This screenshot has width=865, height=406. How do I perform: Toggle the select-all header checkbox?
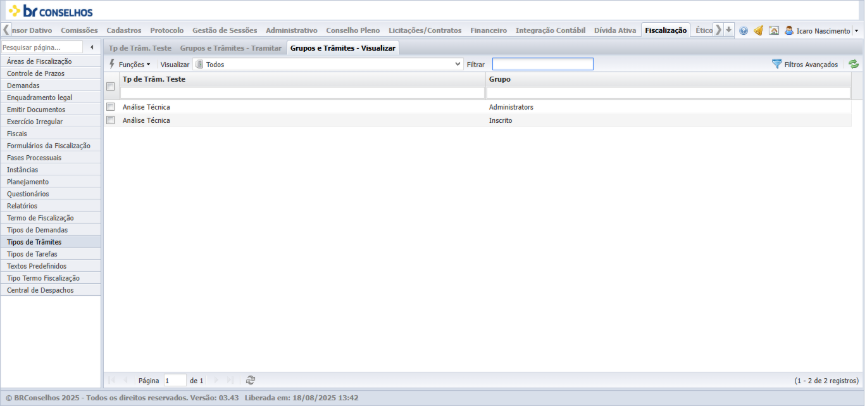110,86
